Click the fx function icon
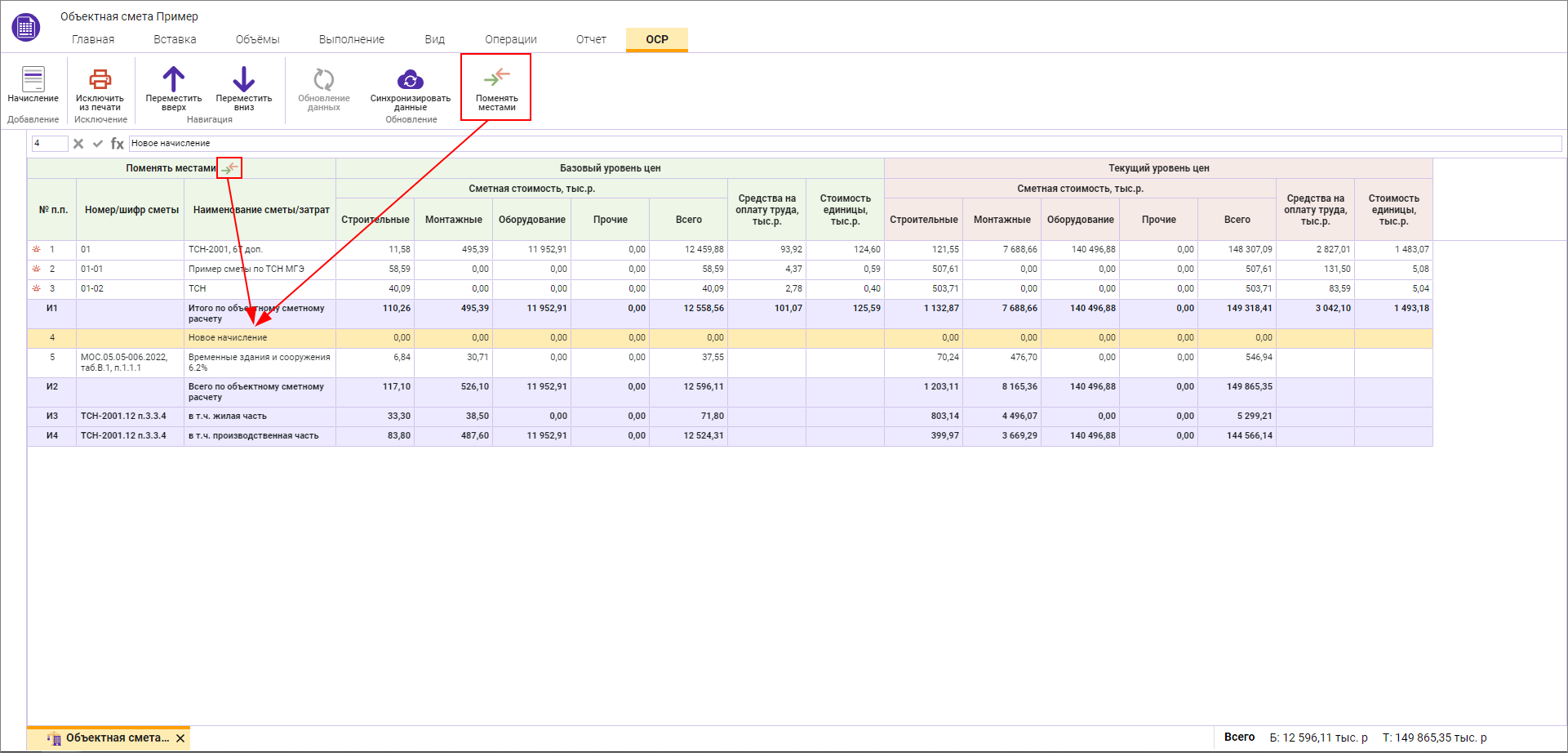The image size is (1568, 753). (x=118, y=144)
